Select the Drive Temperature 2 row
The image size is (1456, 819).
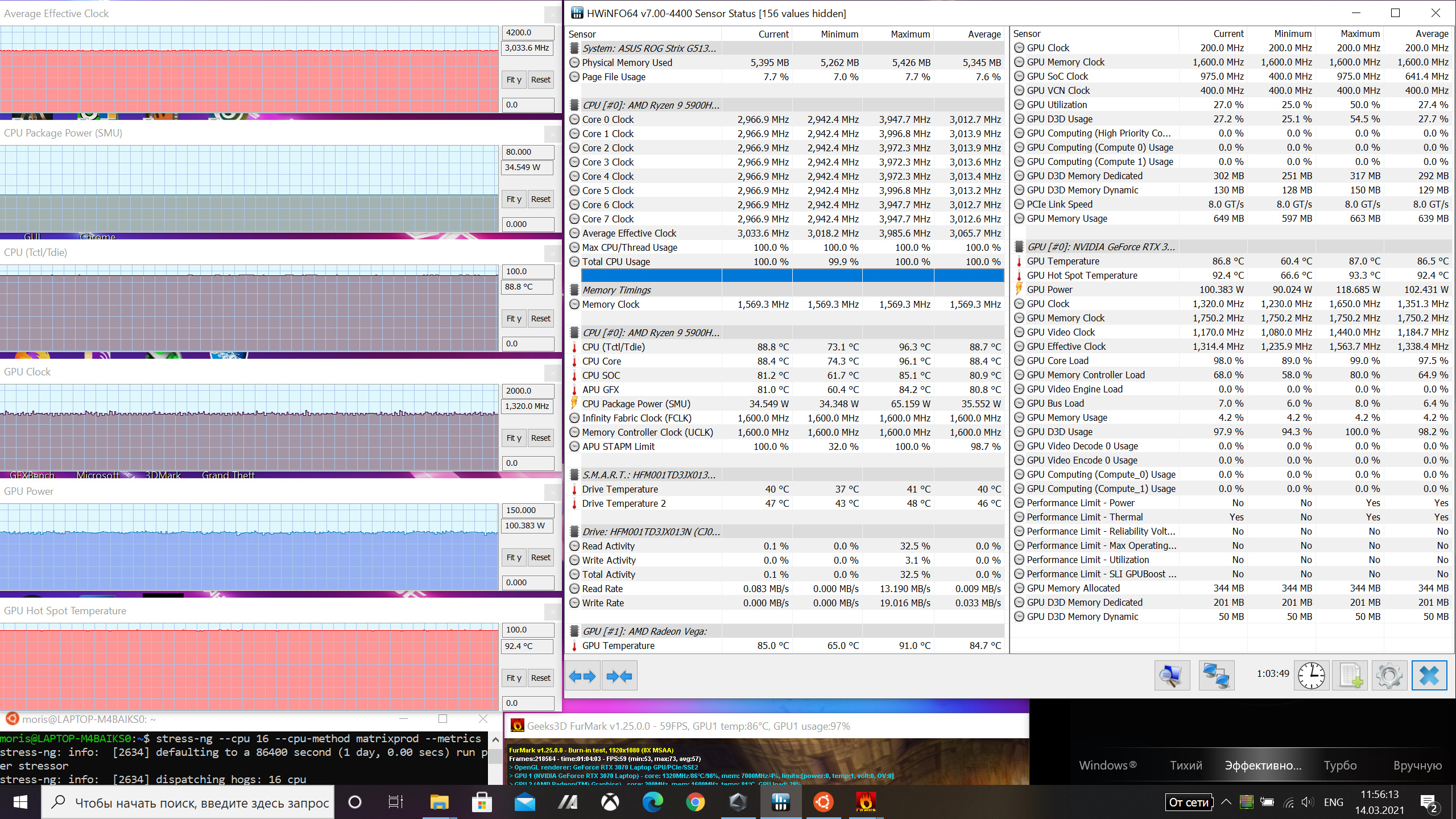coord(787,503)
